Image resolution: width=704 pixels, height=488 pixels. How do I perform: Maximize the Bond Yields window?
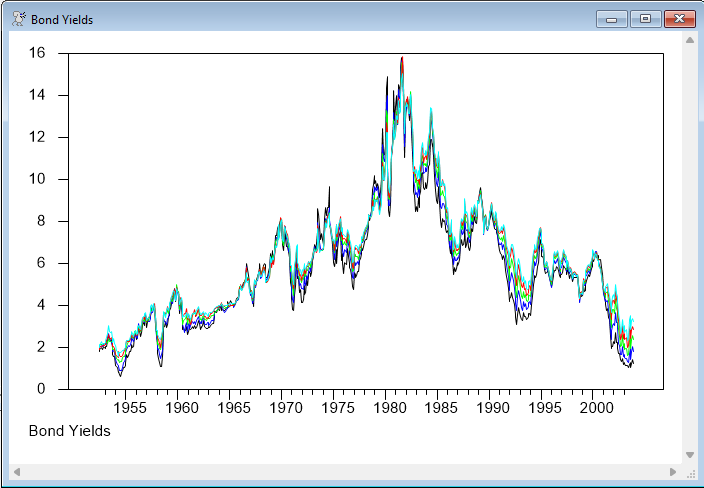coord(644,19)
